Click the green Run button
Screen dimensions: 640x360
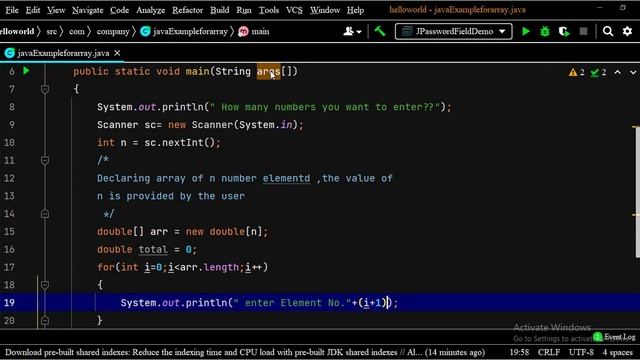[x=526, y=31]
